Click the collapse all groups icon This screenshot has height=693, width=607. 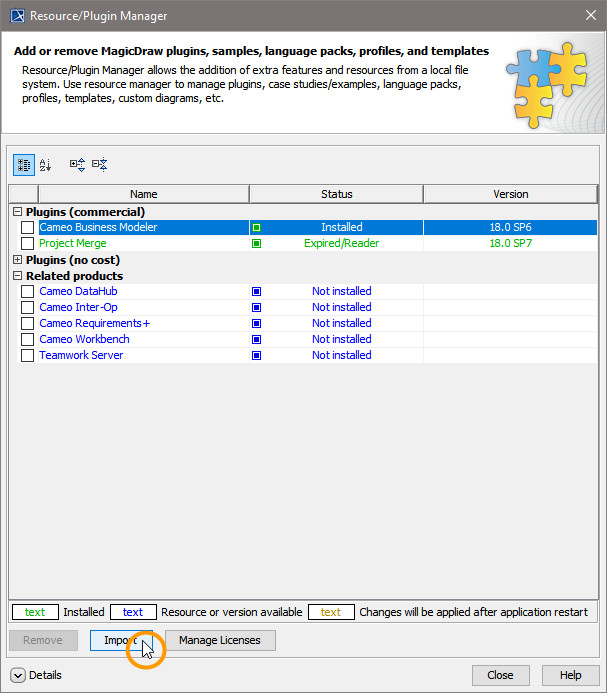(99, 165)
